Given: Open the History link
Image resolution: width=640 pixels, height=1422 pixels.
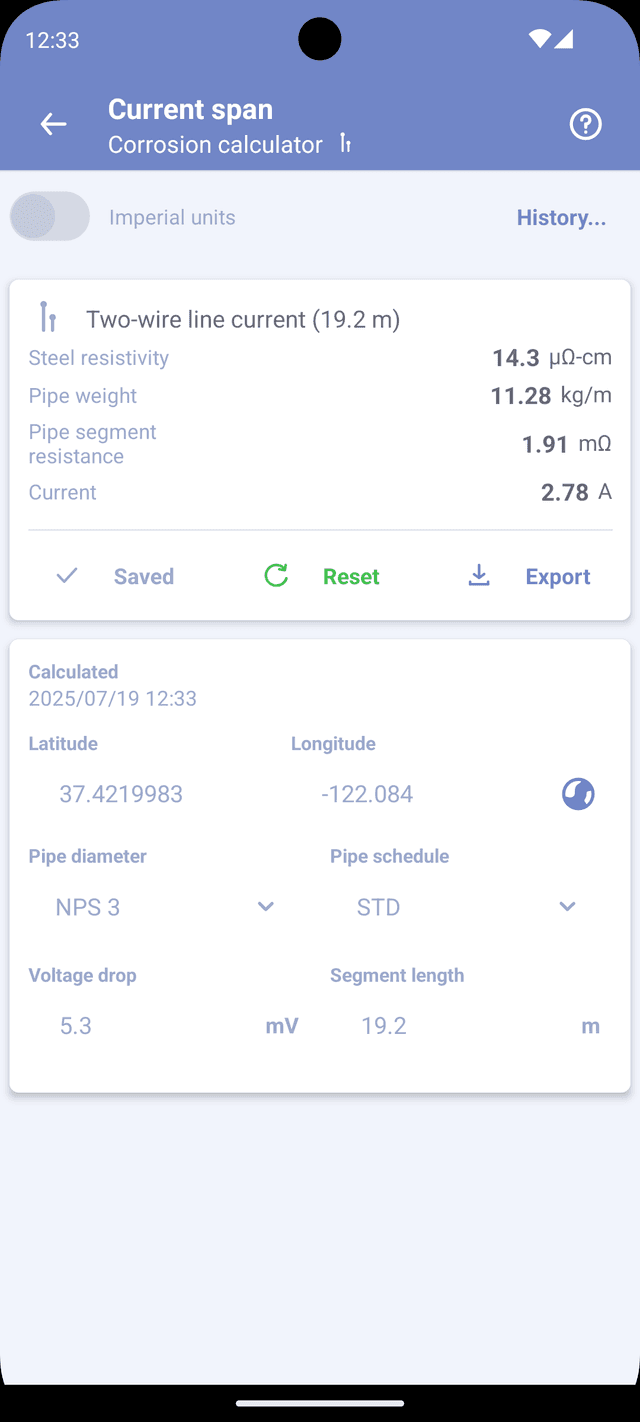Looking at the screenshot, I should (x=561, y=218).
